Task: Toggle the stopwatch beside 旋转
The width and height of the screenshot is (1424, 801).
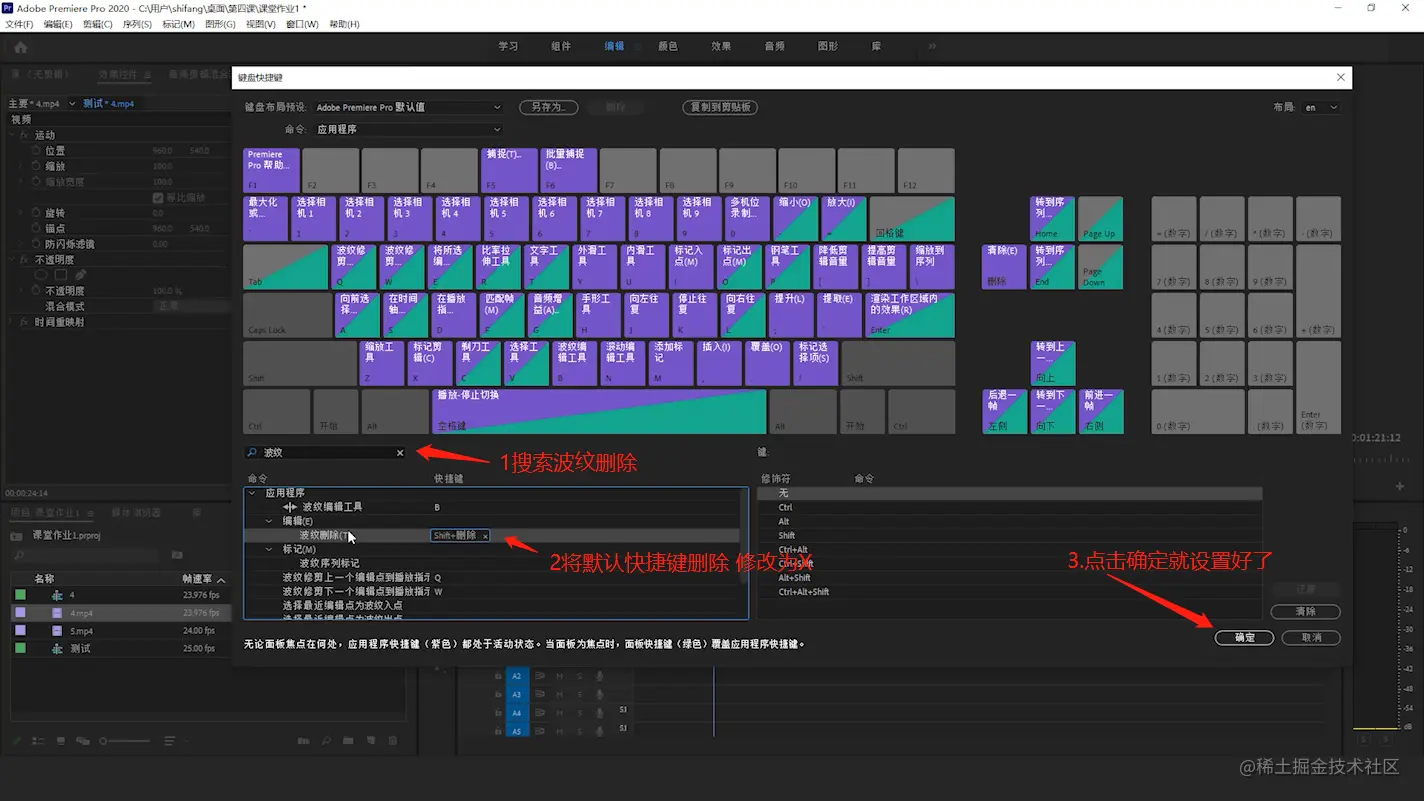Action: pos(36,213)
